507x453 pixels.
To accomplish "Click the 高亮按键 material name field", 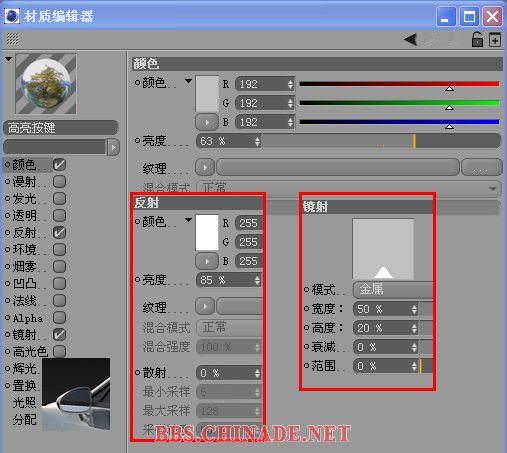I will pos(61,128).
